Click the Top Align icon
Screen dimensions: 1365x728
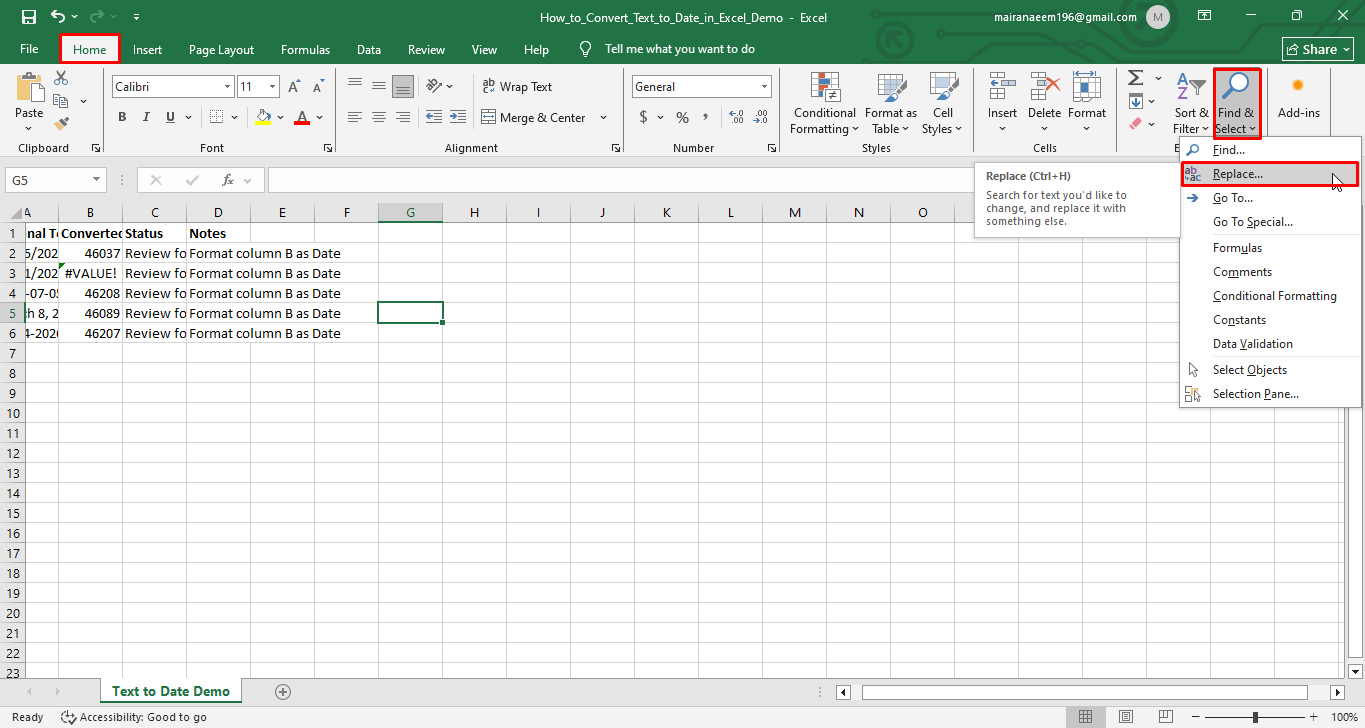click(x=355, y=86)
